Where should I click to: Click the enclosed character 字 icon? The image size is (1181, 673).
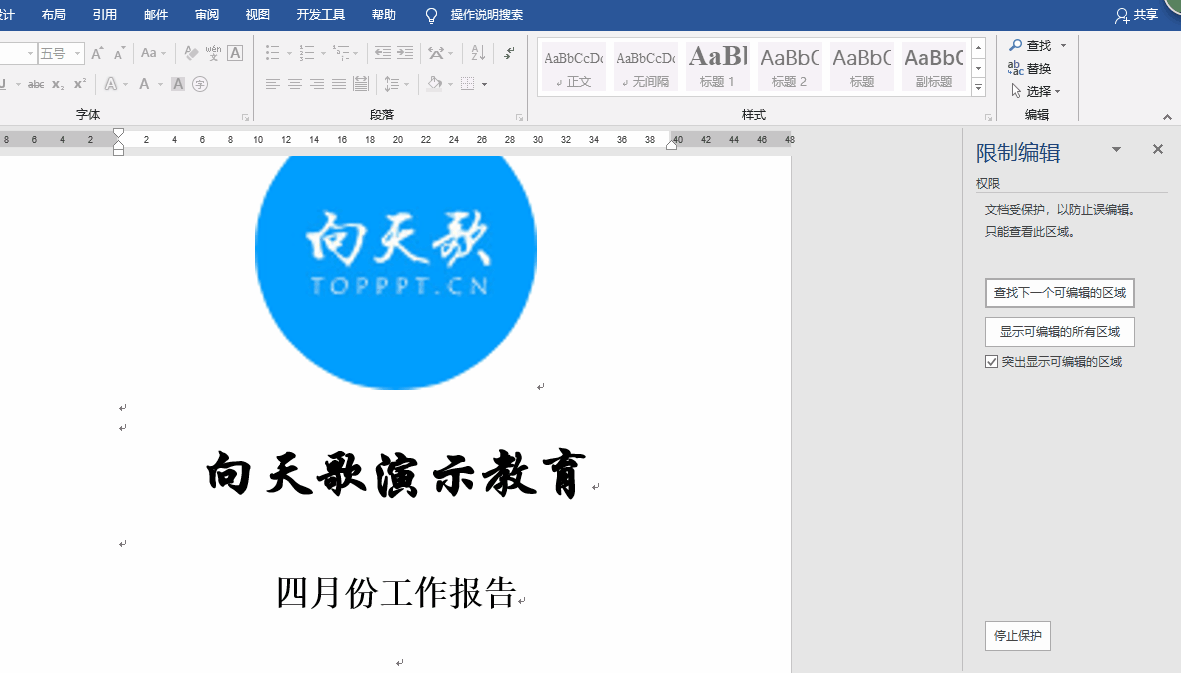(x=200, y=84)
